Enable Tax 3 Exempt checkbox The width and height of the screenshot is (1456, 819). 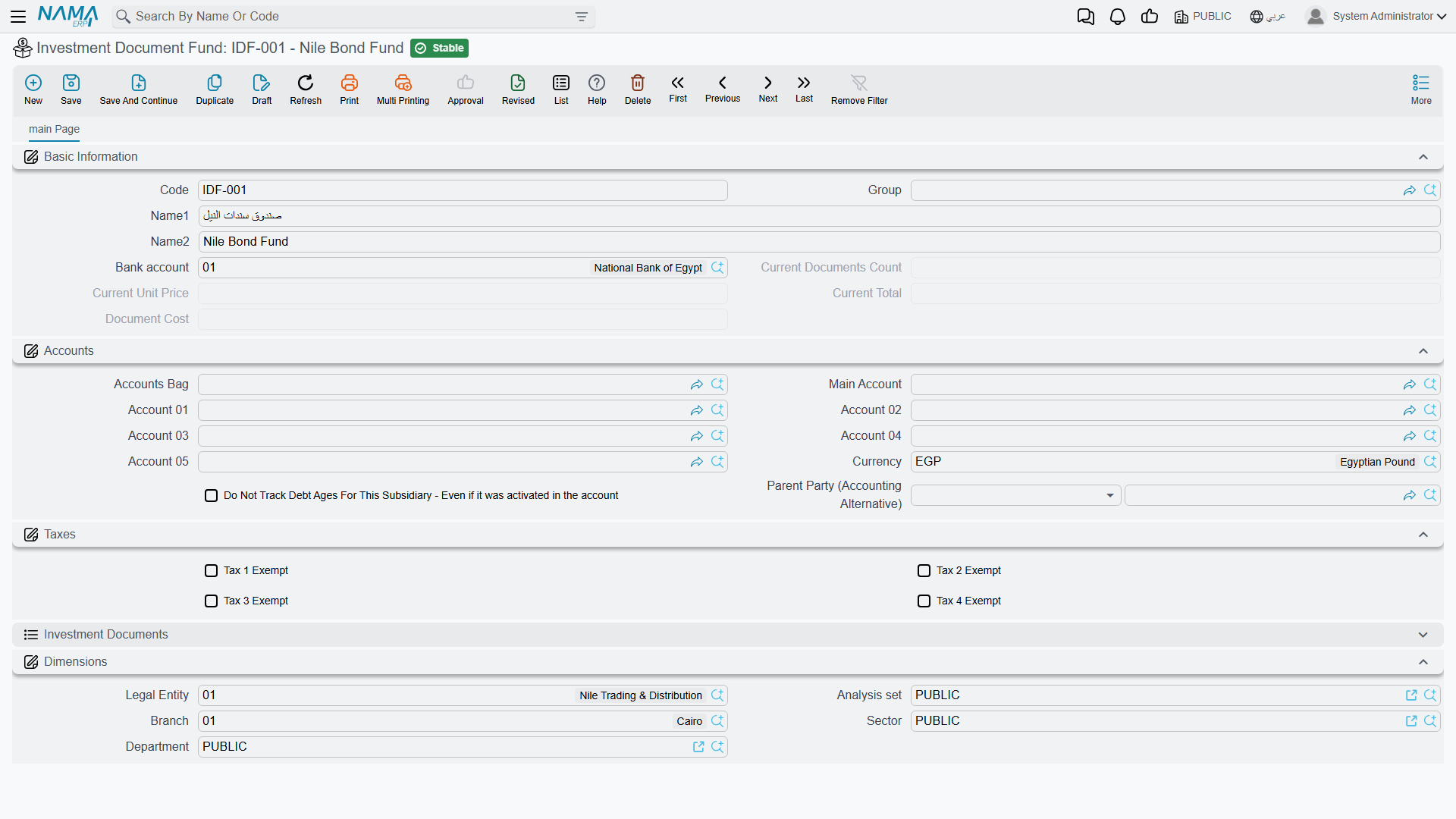[212, 601]
